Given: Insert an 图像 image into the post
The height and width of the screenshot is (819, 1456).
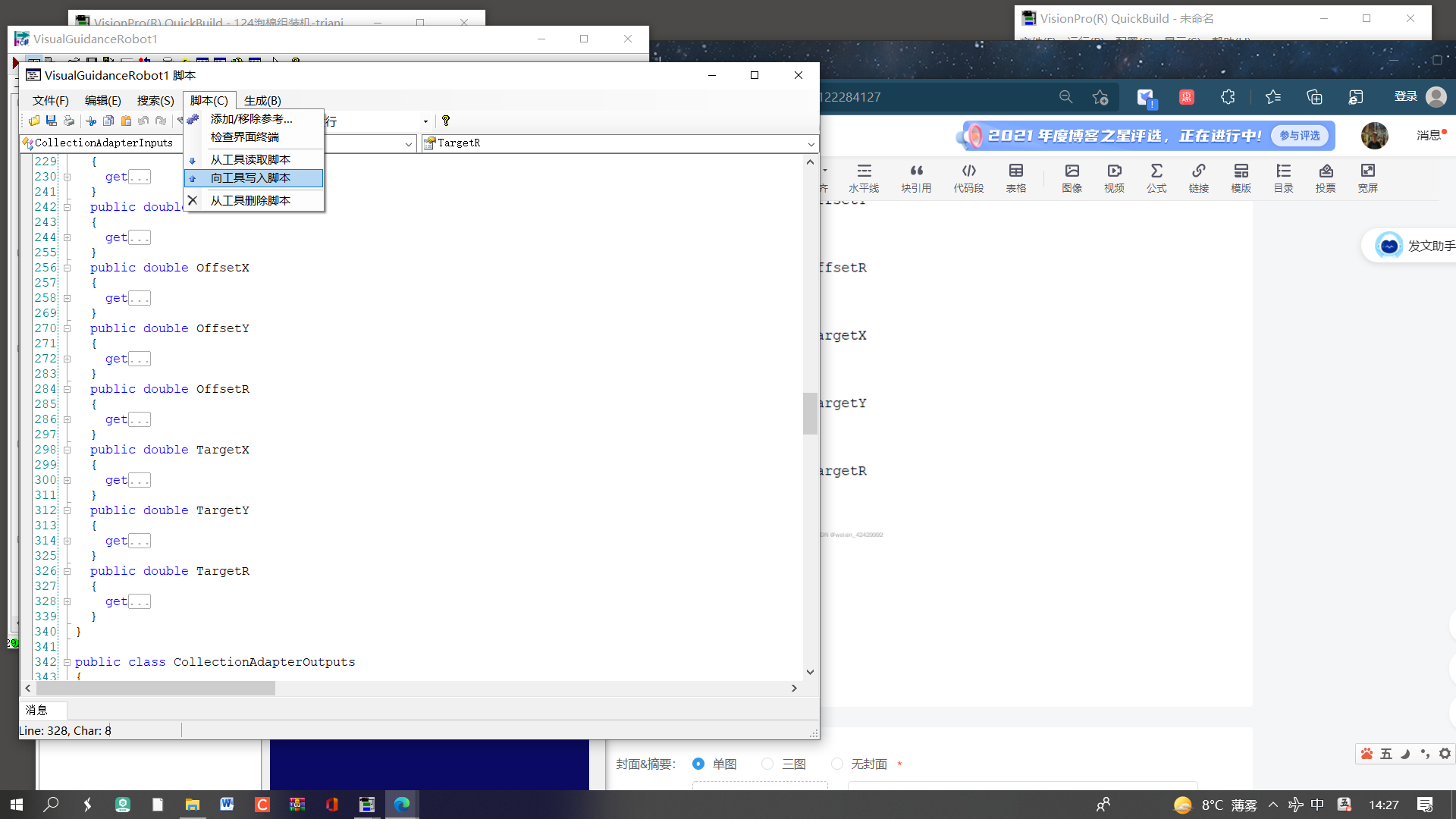Looking at the screenshot, I should [x=1072, y=177].
